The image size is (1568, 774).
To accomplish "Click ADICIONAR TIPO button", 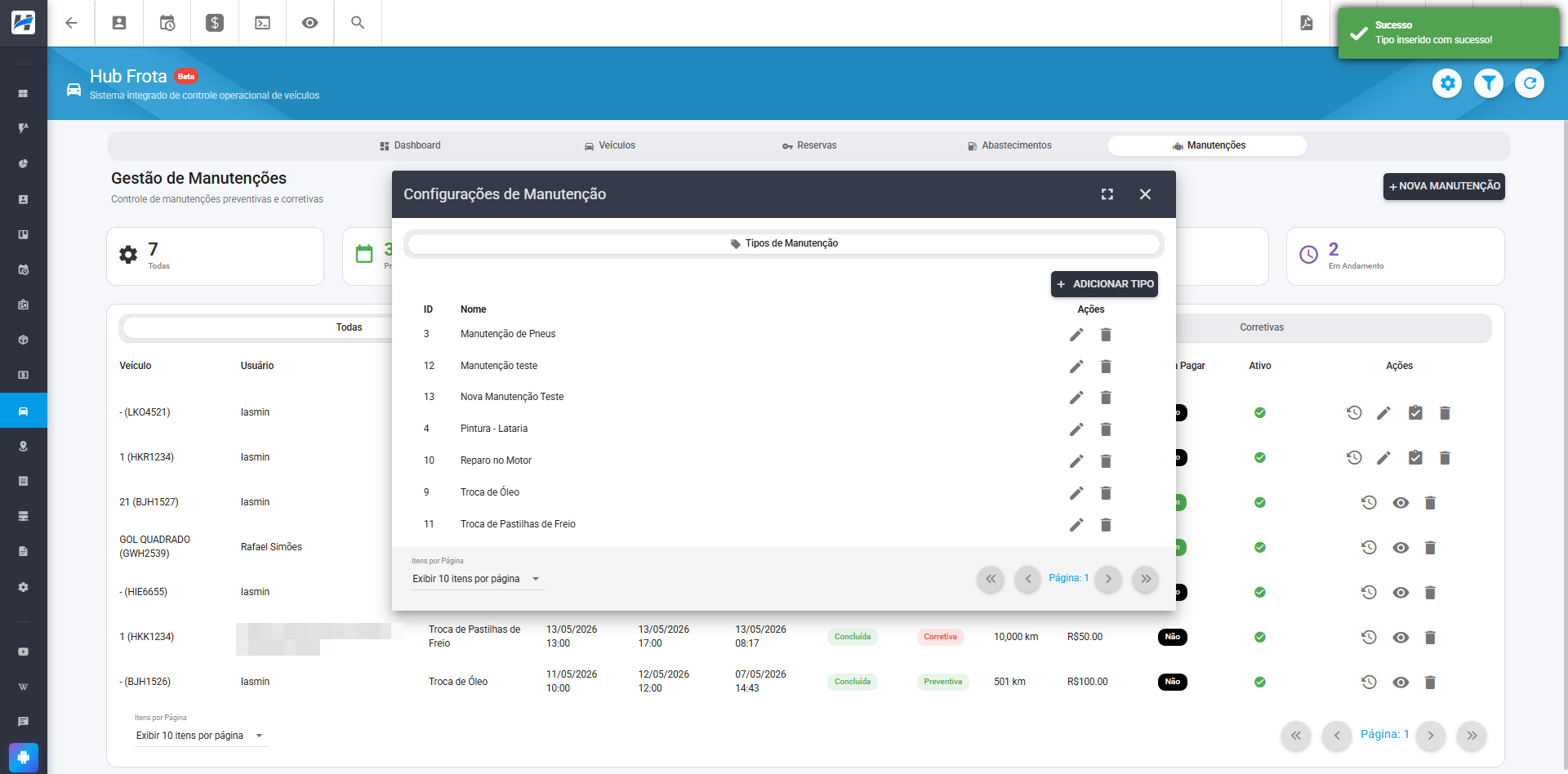I will (1104, 284).
